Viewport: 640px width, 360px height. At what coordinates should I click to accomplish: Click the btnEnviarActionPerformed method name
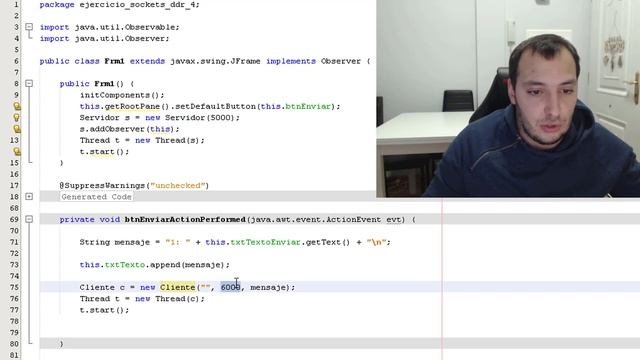pos(185,220)
